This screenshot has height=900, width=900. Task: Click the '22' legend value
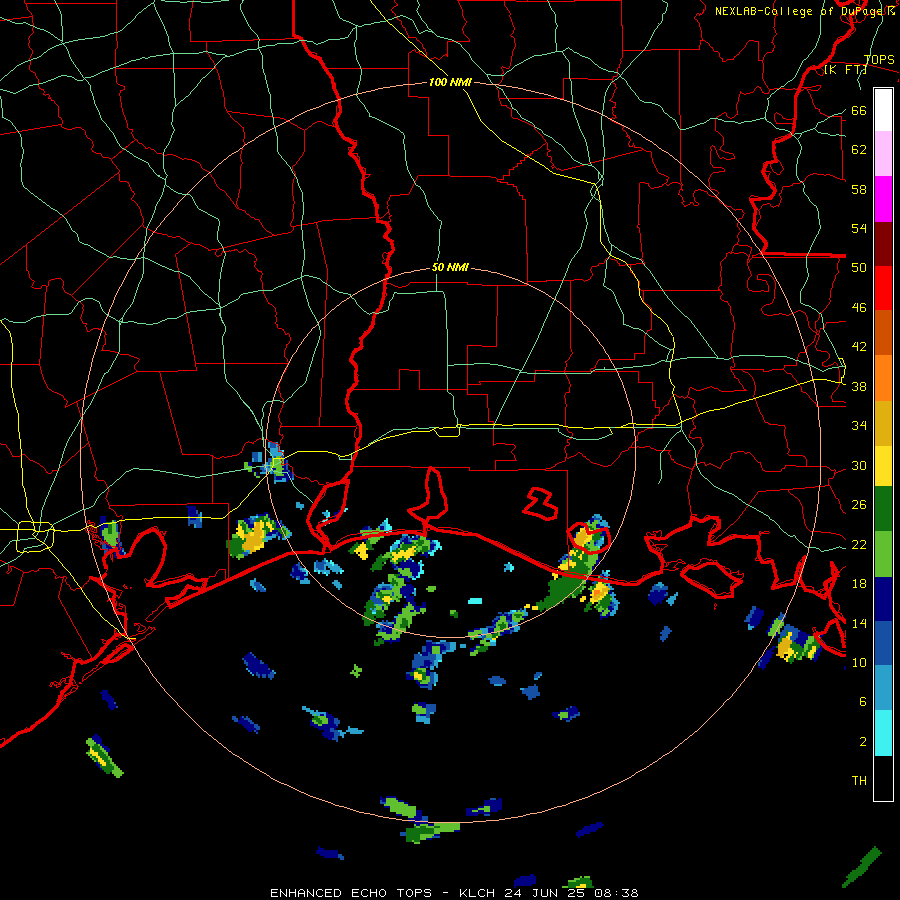(859, 545)
